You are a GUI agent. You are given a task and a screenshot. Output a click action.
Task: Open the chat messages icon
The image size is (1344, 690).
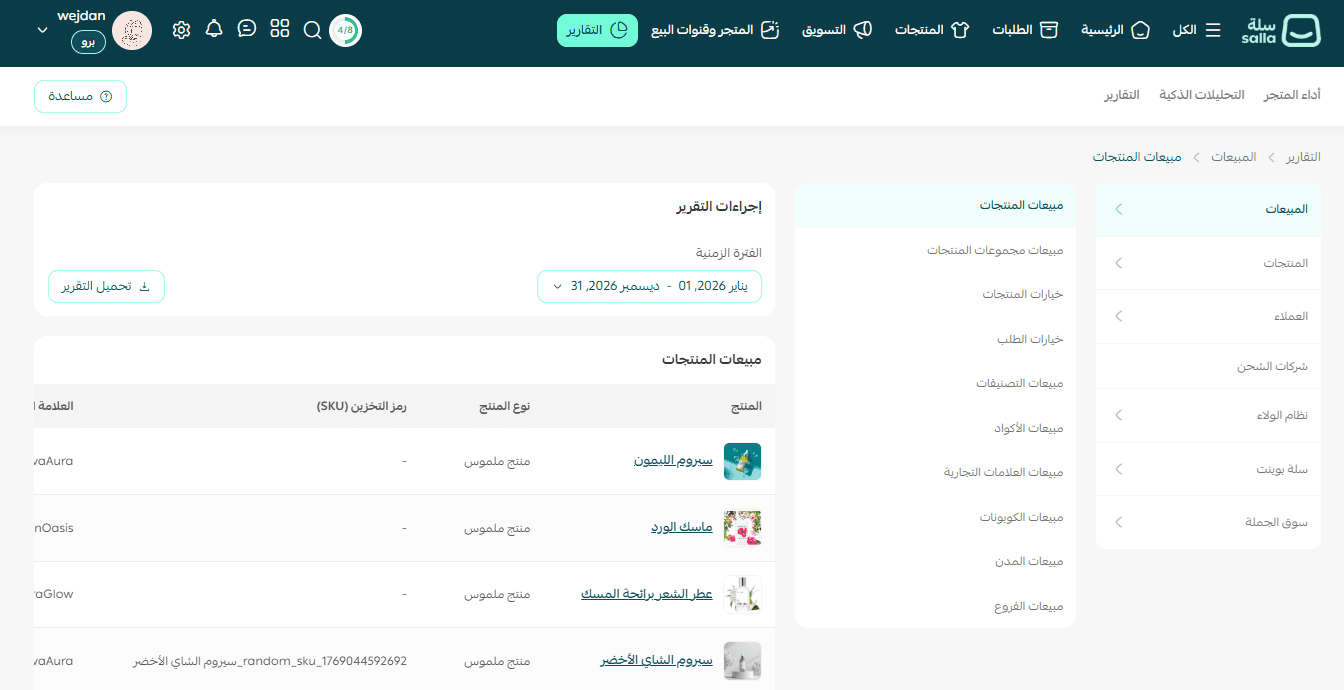click(247, 29)
